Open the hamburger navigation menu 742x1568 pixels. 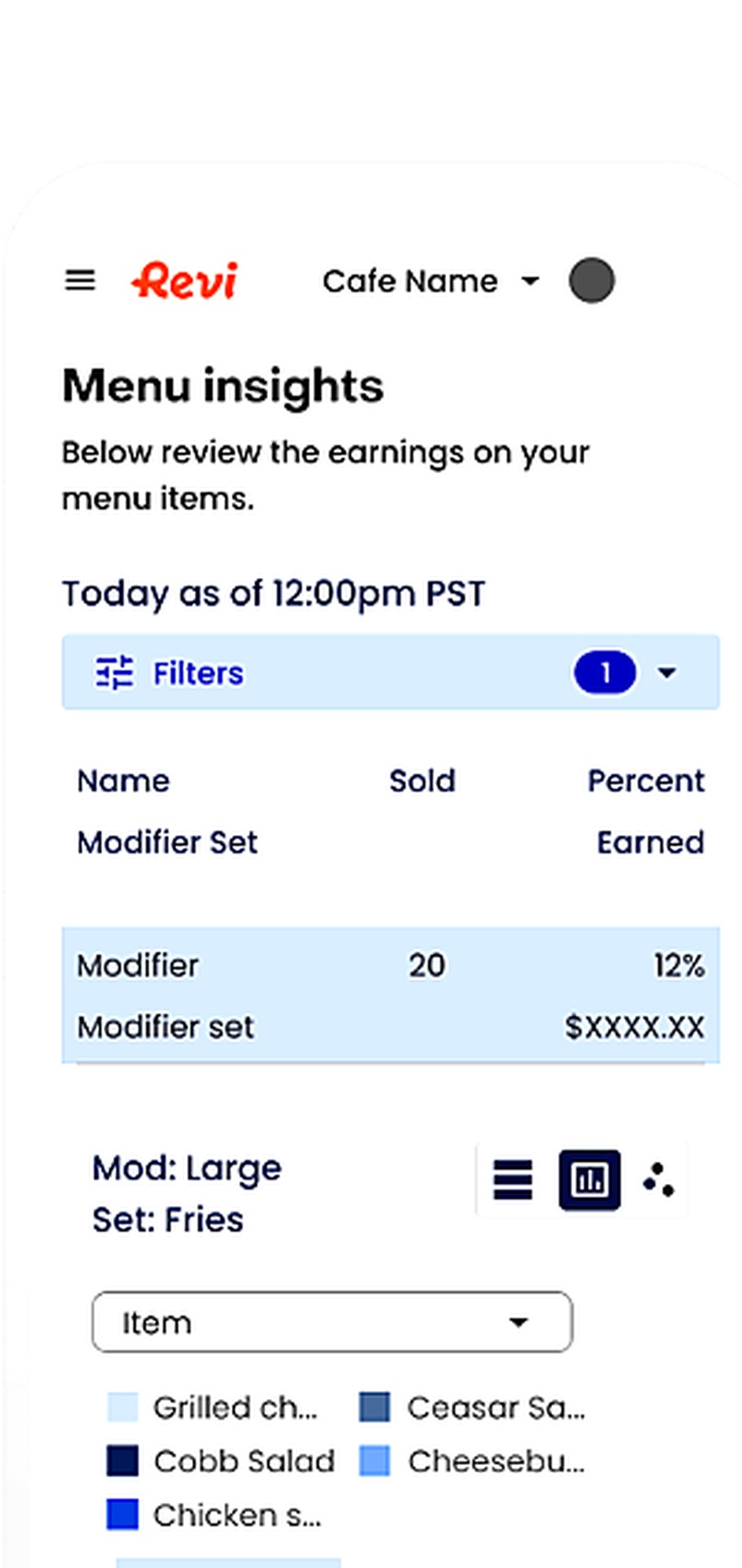click(x=80, y=280)
